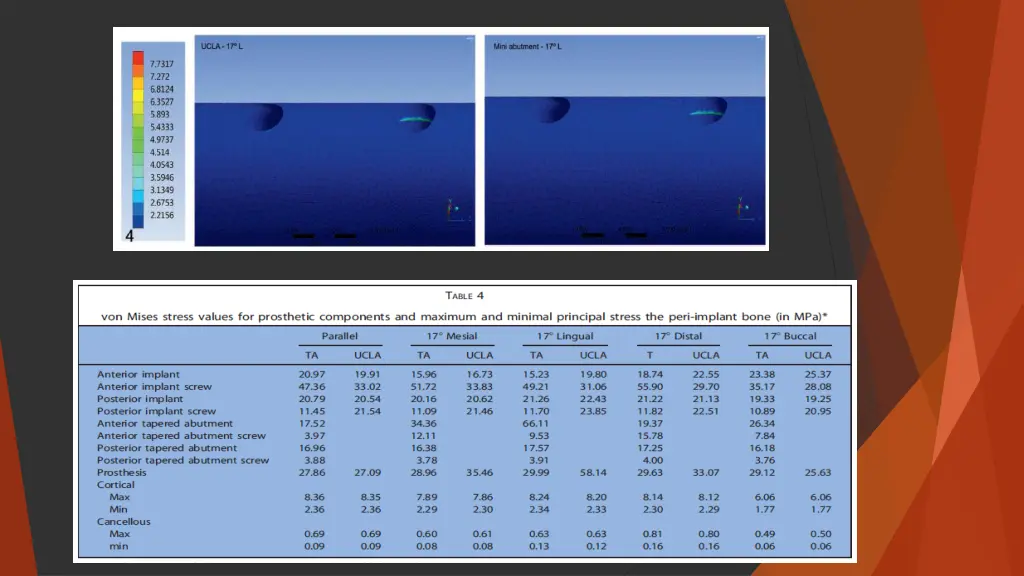Click the 'Prosthesis' row label
The image size is (1024, 576).
[123, 473]
